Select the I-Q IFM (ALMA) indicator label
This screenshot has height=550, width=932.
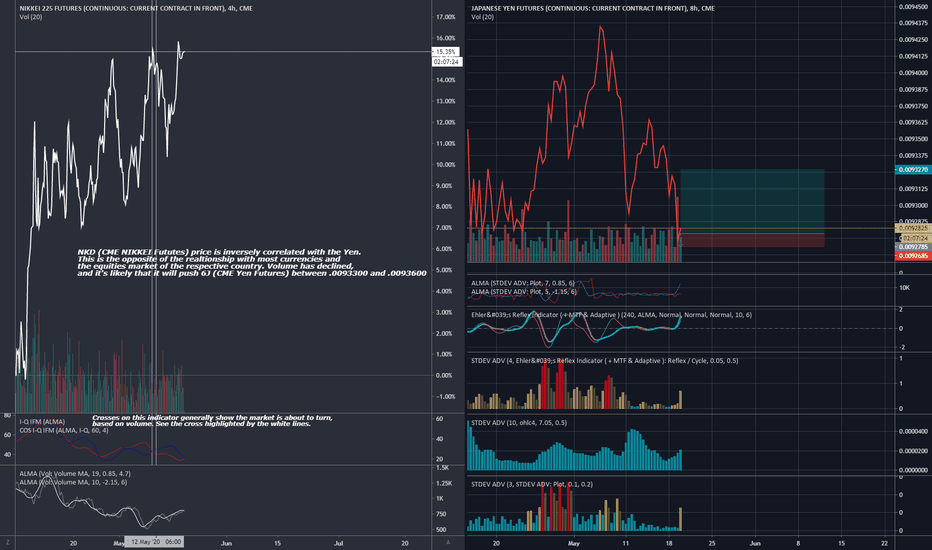[x=42, y=422]
